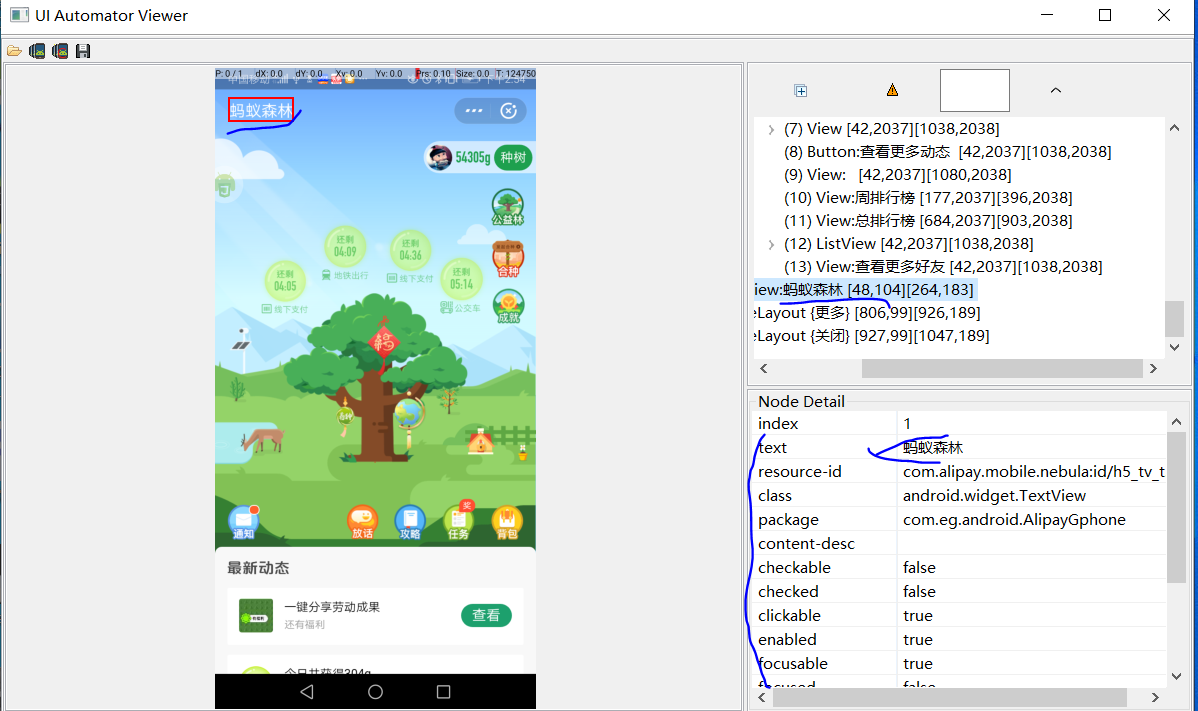1198x711 pixels.
Task: Click the android.widget.TextView class value
Action: coord(994,496)
